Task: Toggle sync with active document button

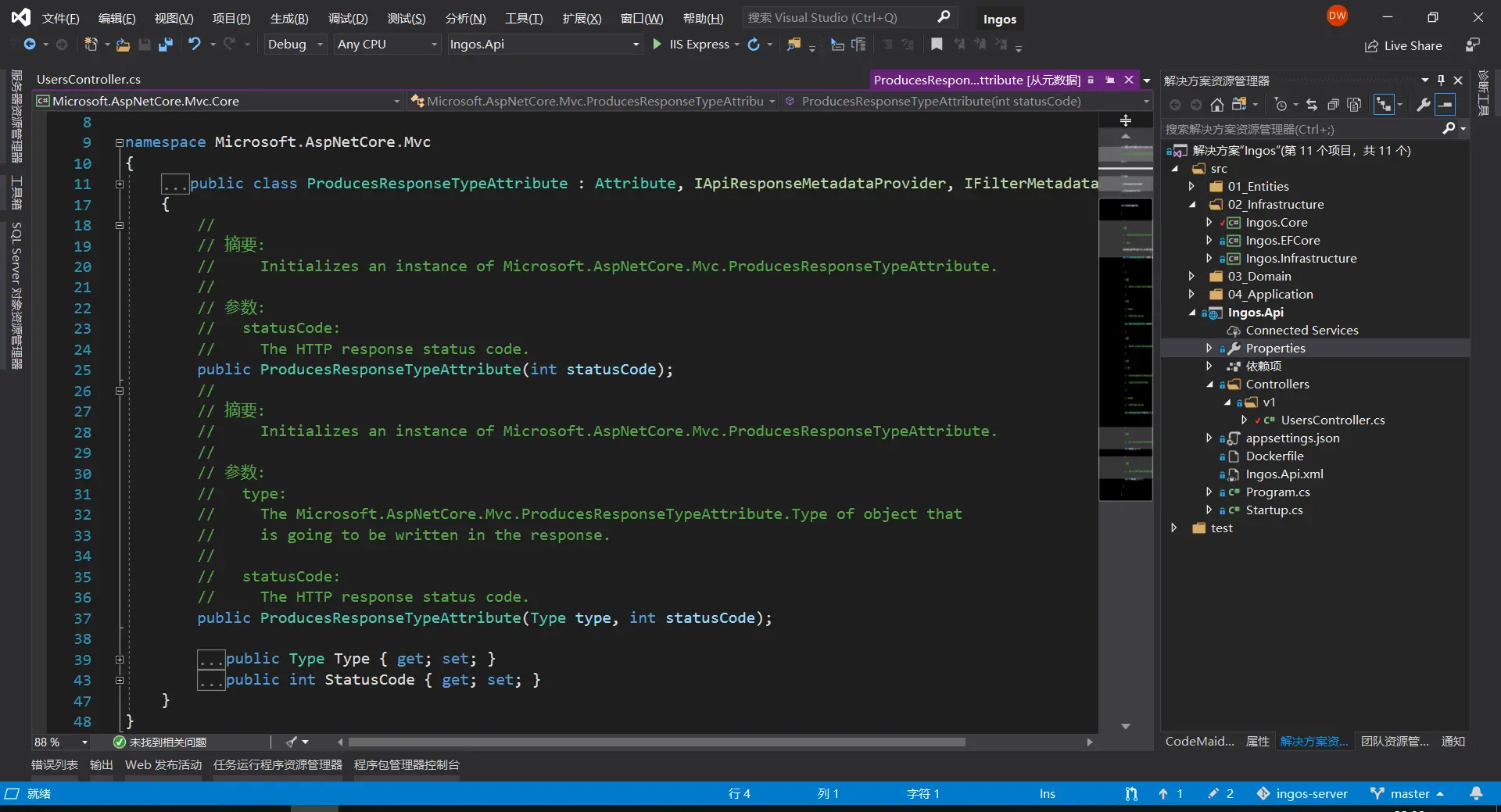Action: tap(1312, 105)
